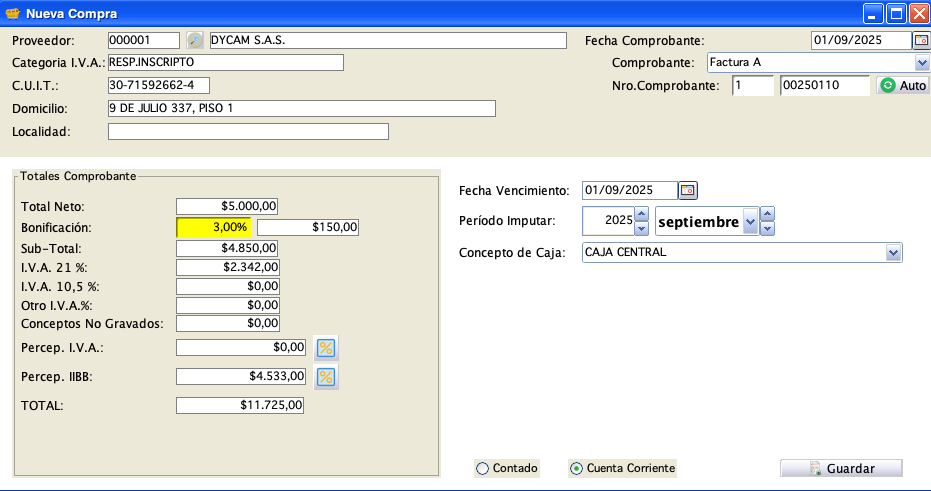Viewport: 931px width, 491px height.
Task: Click the supplier search icon next to Proveedor
Action: click(195, 41)
